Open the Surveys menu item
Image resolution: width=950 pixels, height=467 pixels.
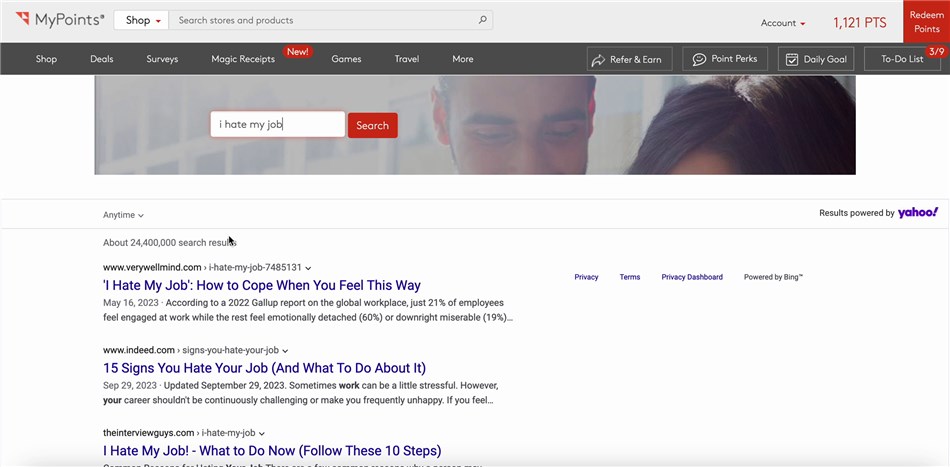pos(162,59)
